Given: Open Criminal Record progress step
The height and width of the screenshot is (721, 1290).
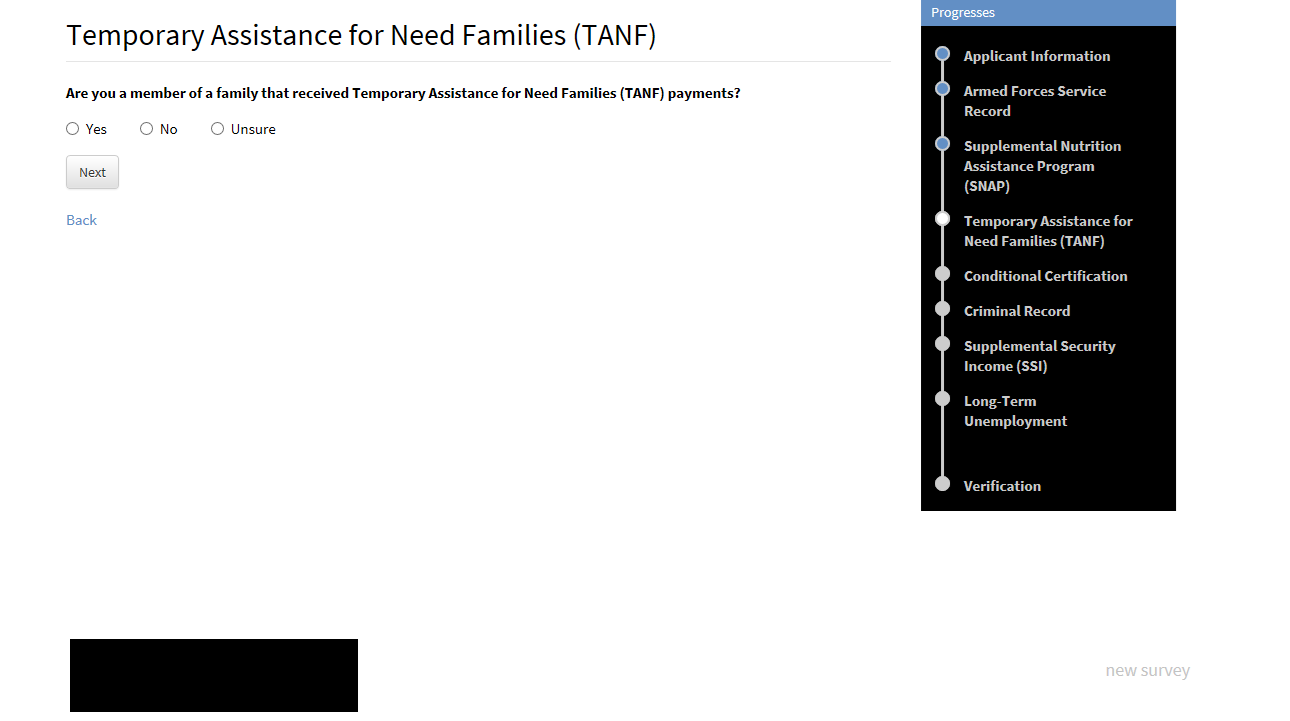Looking at the screenshot, I should pyautogui.click(x=1017, y=311).
